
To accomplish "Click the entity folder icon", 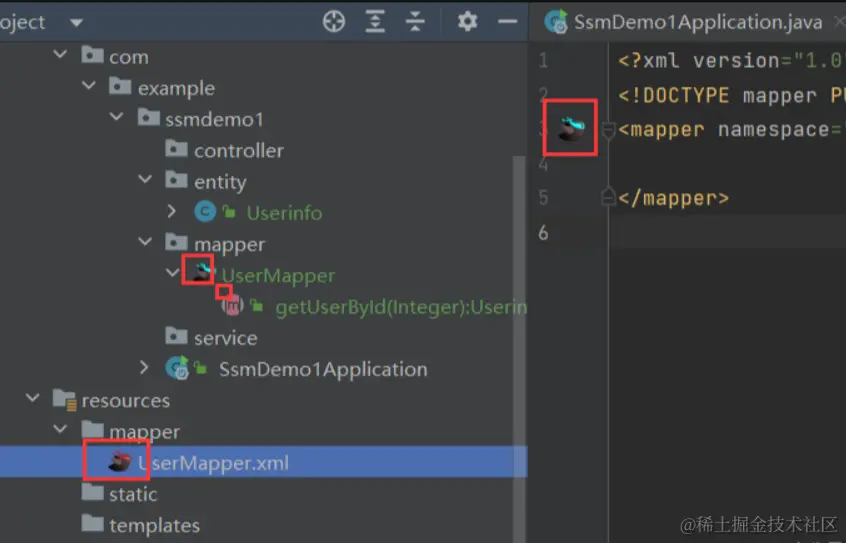I will coord(176,179).
